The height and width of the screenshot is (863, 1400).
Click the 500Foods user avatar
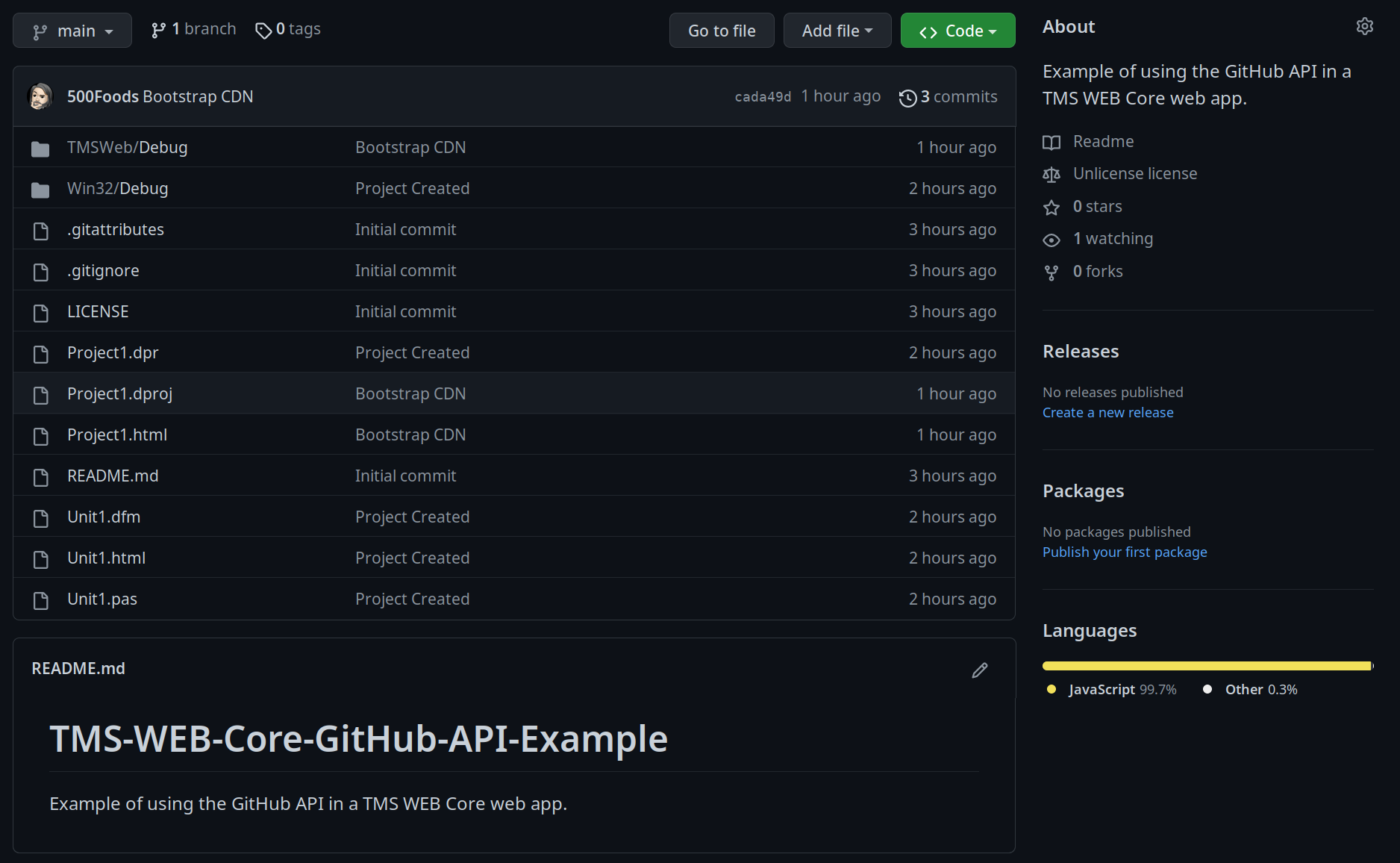click(x=40, y=96)
